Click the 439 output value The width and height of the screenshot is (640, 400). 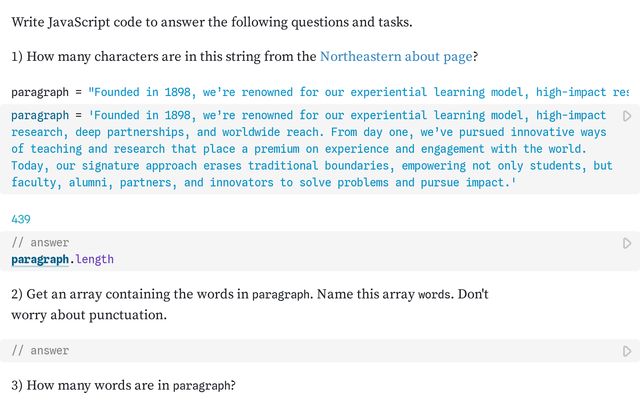21,219
